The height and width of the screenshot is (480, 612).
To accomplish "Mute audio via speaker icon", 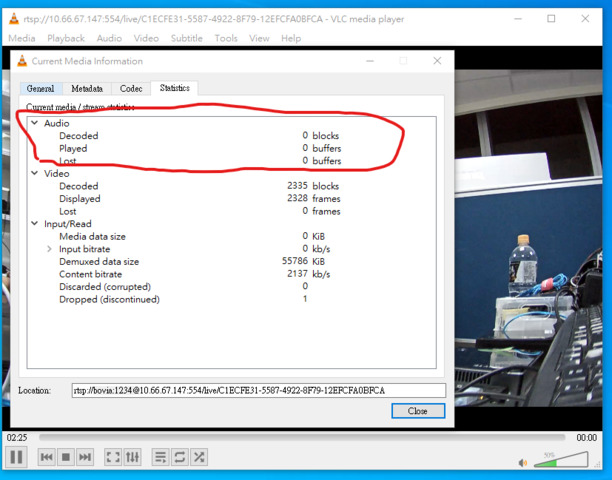I will [523, 462].
